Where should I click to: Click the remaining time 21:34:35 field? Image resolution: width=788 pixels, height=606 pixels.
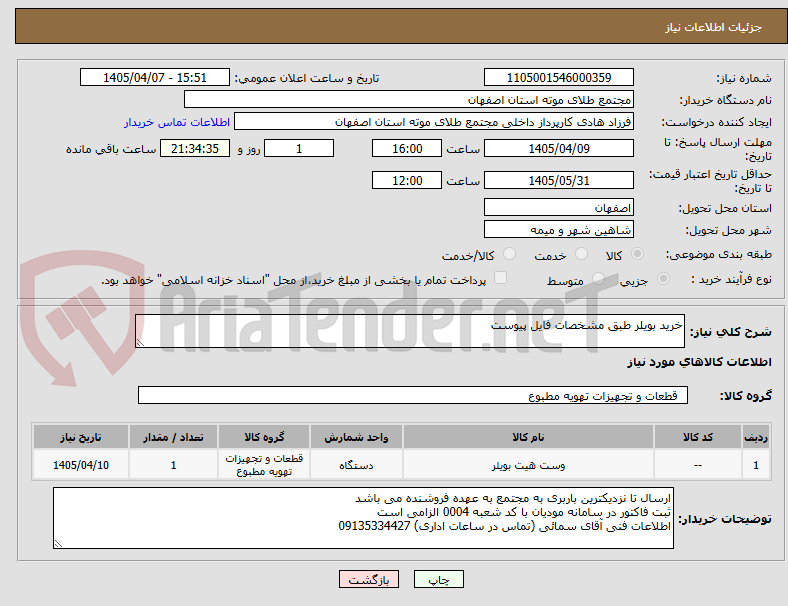pyautogui.click(x=195, y=149)
